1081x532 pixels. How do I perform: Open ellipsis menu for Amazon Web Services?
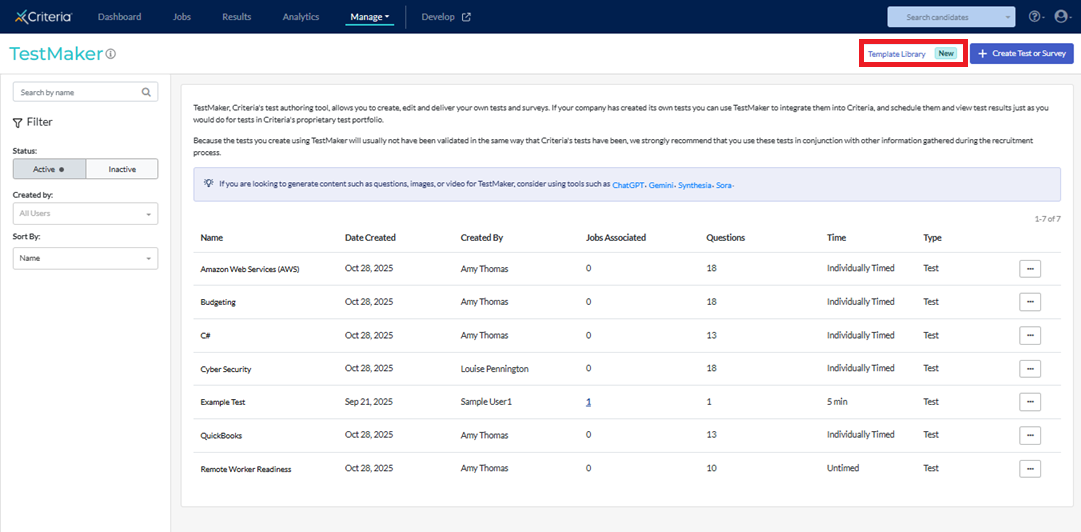[1030, 268]
